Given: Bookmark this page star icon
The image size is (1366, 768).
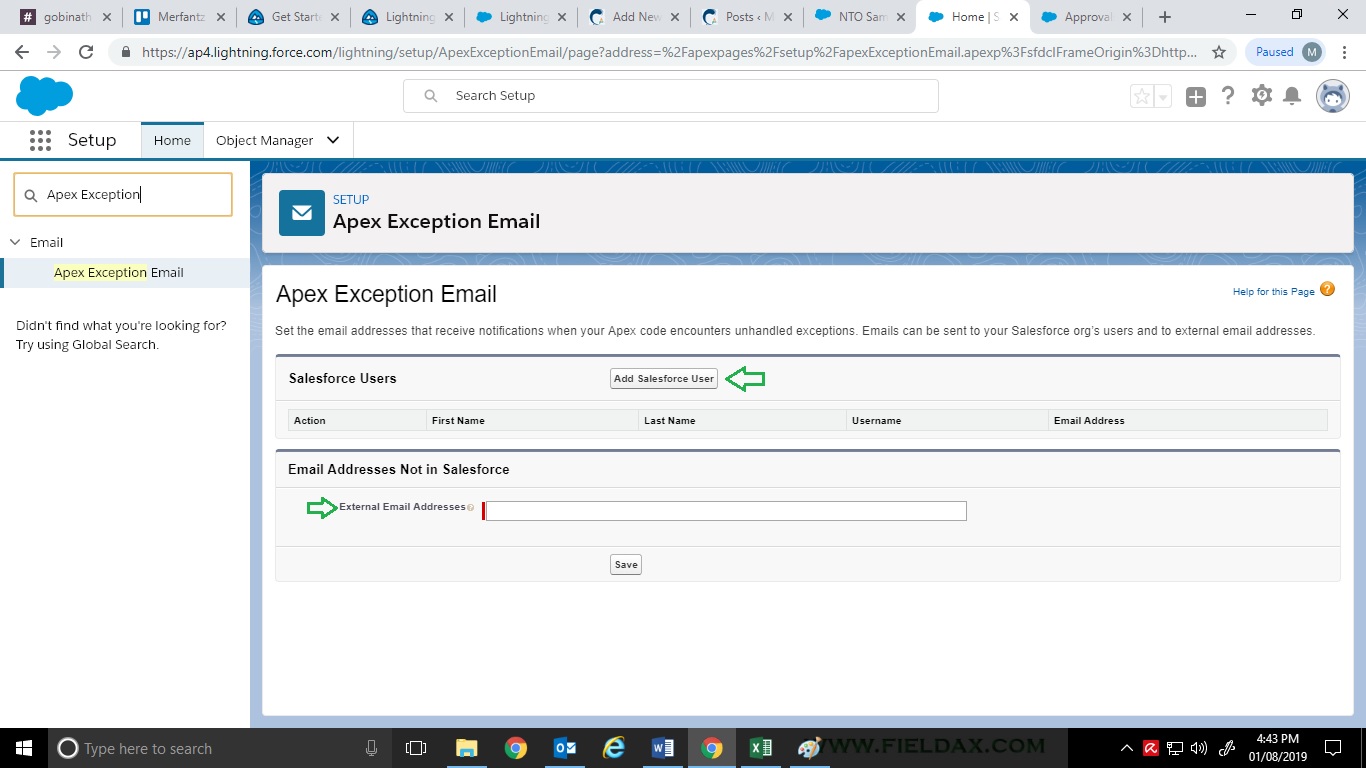Looking at the screenshot, I should (1219, 52).
